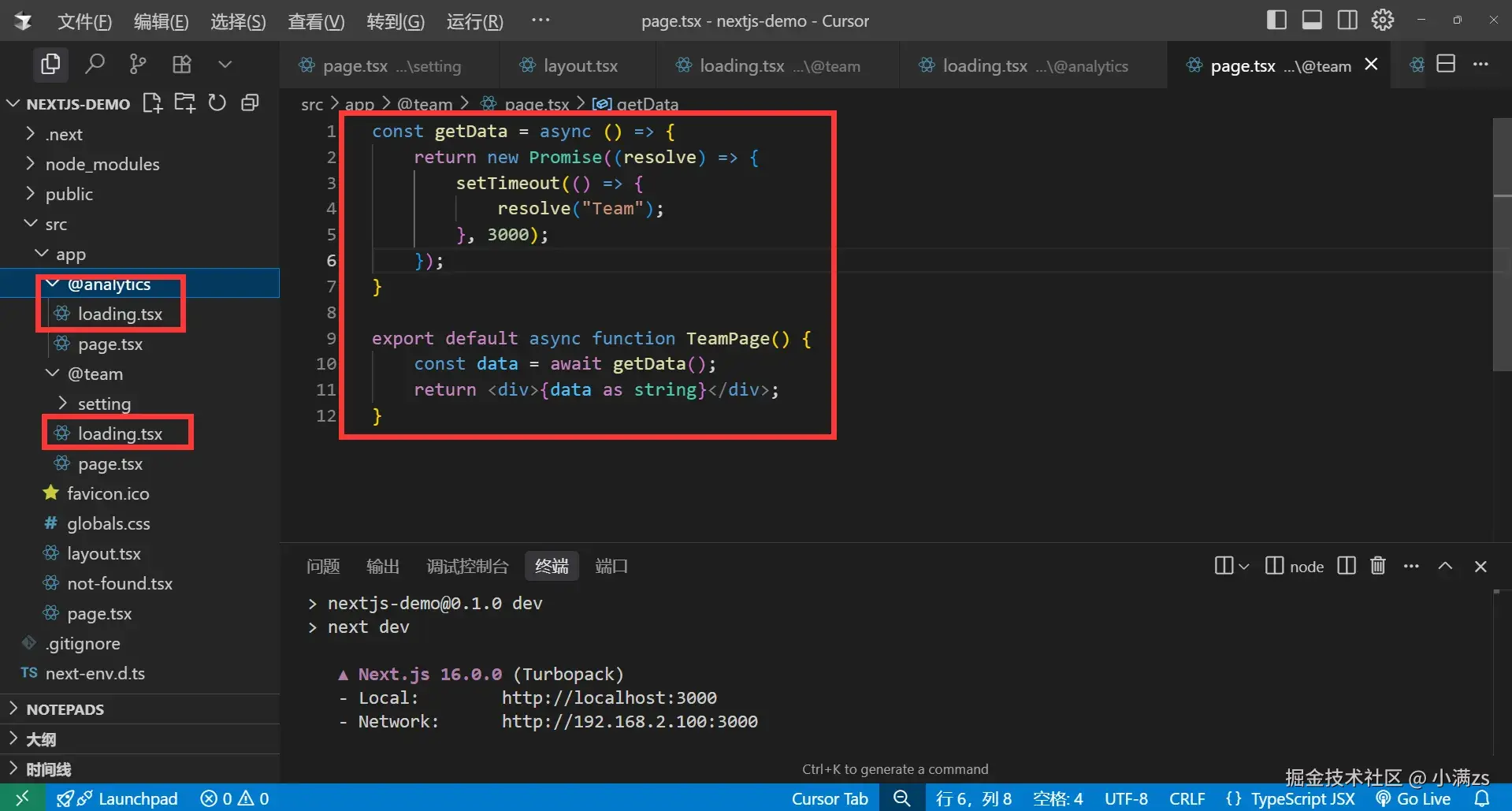Open the Extensions view icon
1512x811 pixels.
(x=182, y=64)
